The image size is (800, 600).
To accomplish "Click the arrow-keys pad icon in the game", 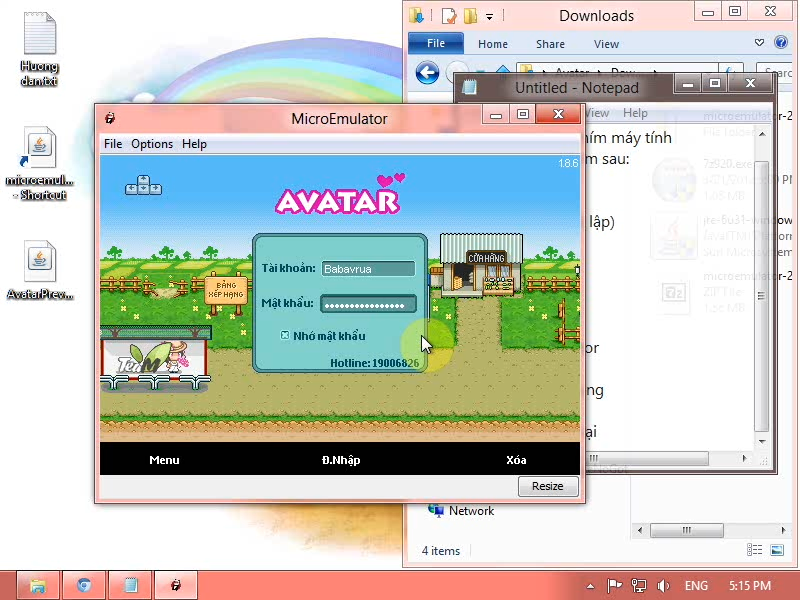I will tap(143, 185).
